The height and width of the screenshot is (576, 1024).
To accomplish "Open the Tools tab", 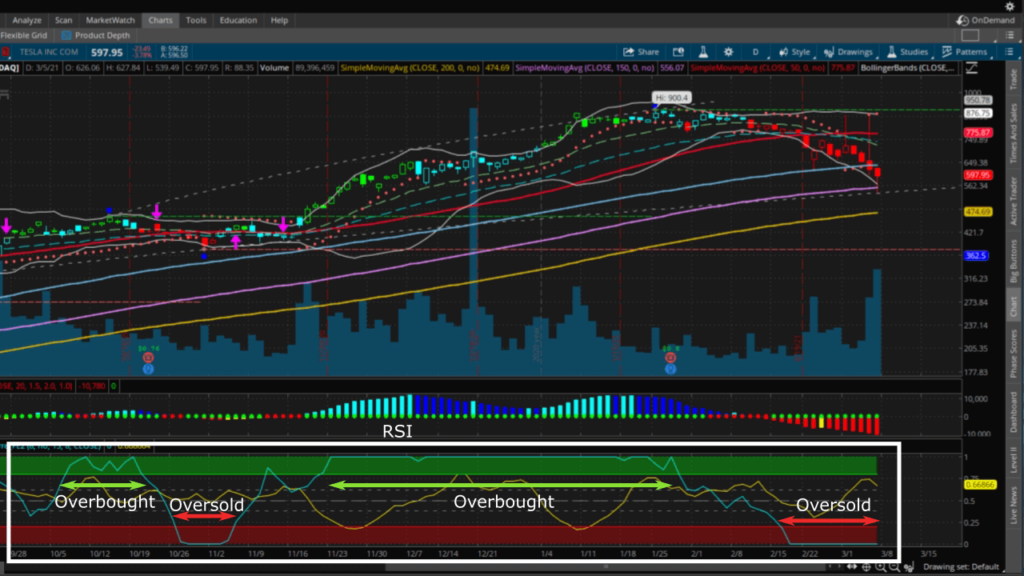I will pyautogui.click(x=195, y=20).
